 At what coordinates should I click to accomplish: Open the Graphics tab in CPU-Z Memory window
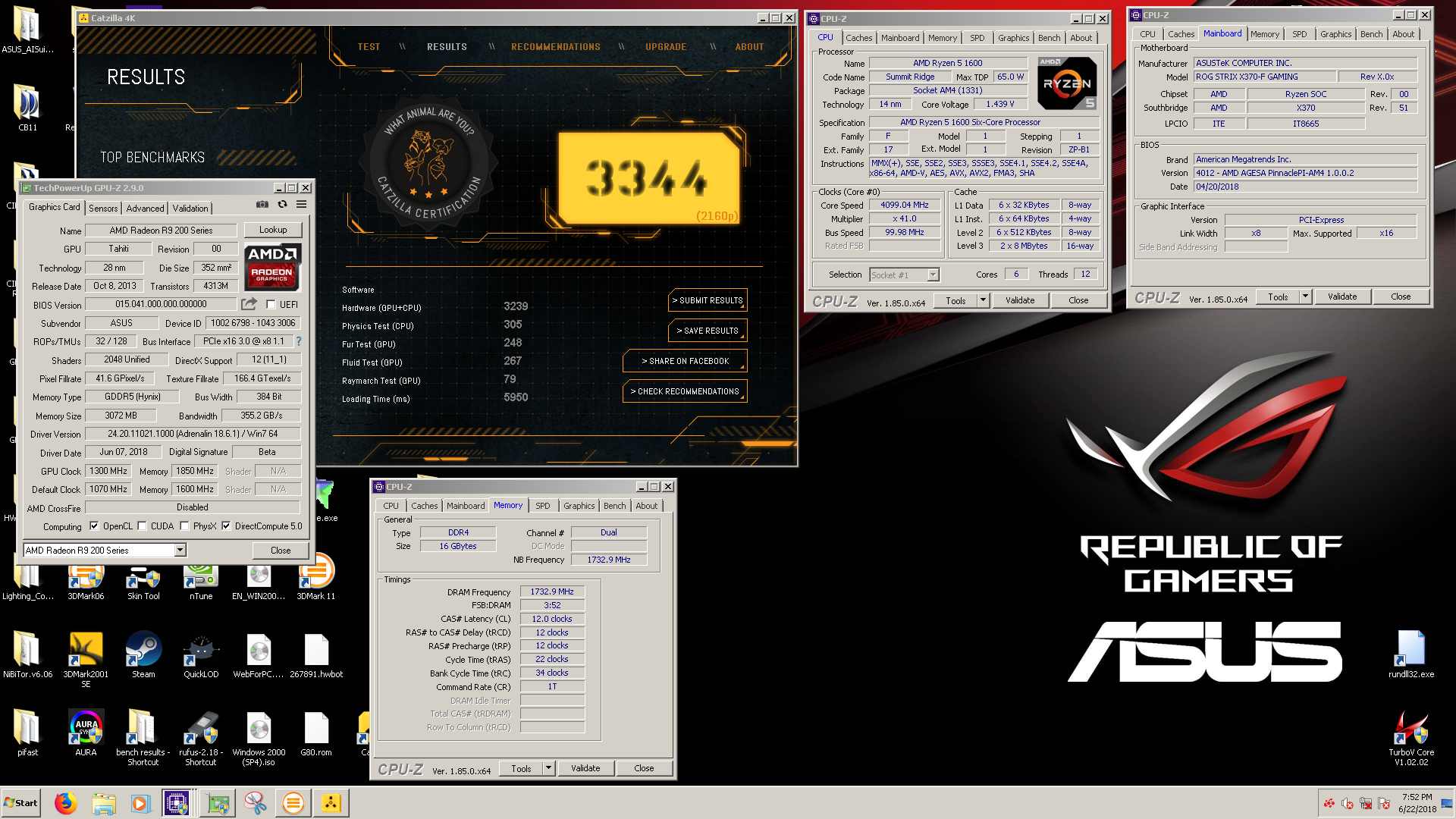(579, 506)
